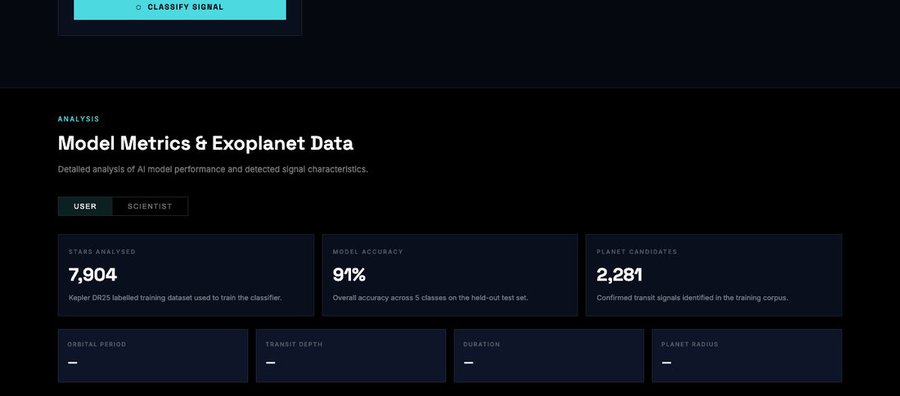Image resolution: width=900 pixels, height=396 pixels.
Task: Click the cyan Analysis section label
Action: click(79, 119)
